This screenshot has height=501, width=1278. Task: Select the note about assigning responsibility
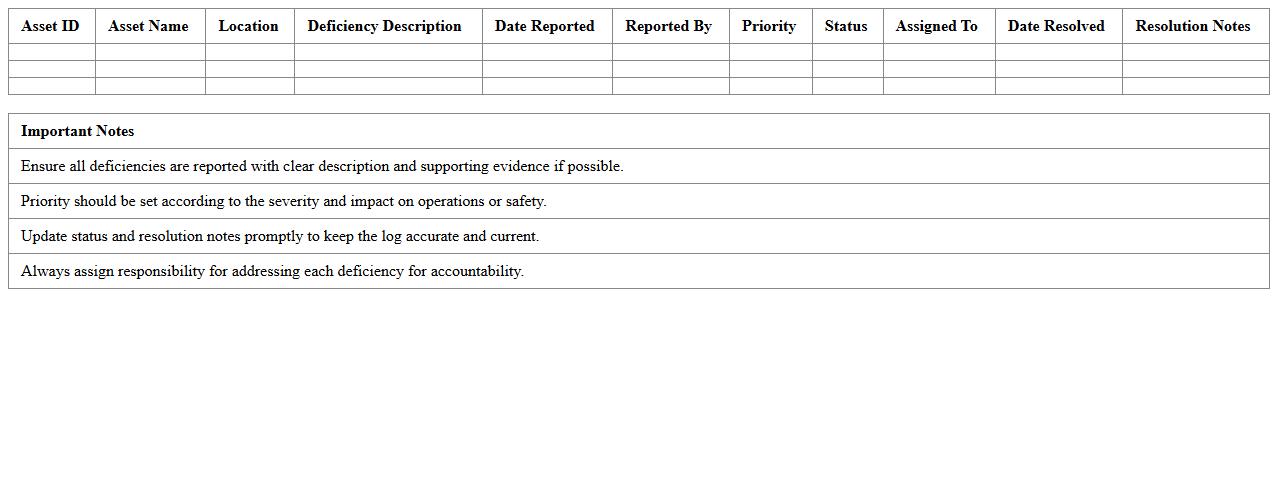[272, 271]
